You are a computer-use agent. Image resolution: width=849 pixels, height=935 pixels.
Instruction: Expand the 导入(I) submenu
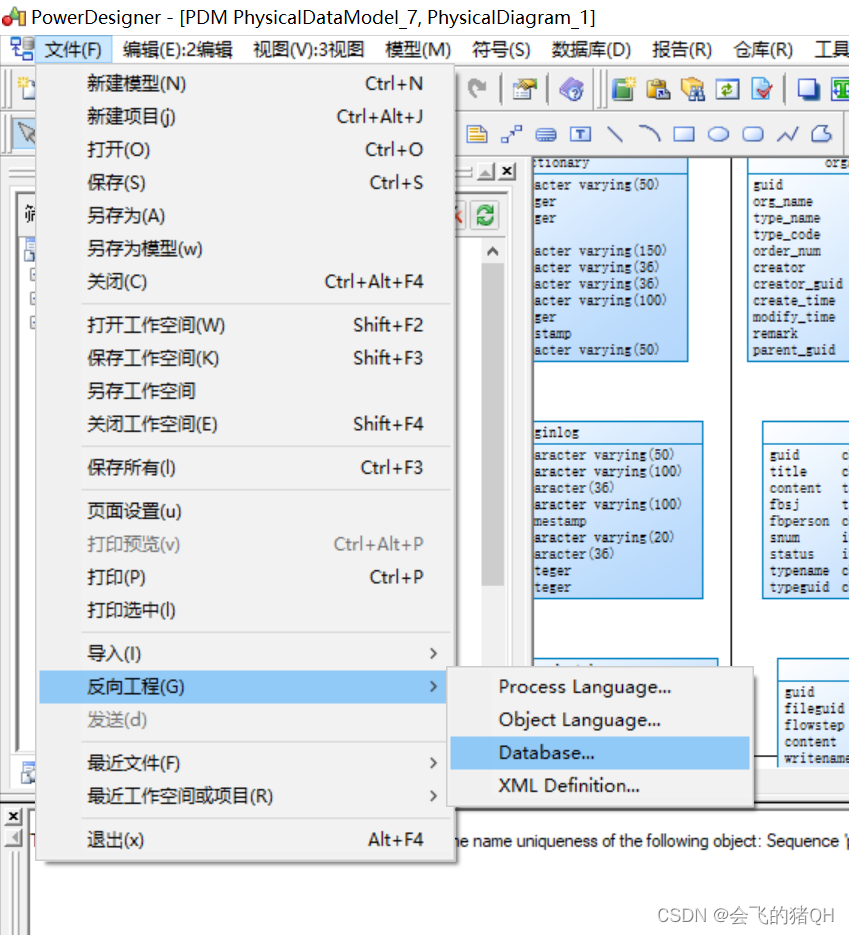click(243, 654)
